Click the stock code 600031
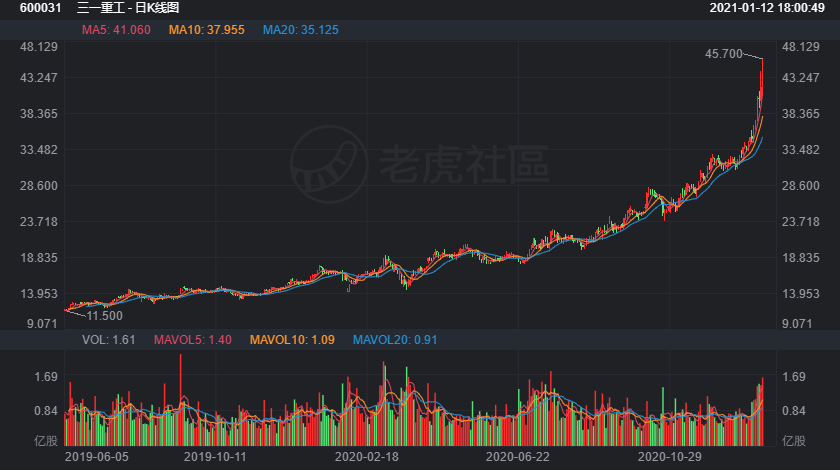The width and height of the screenshot is (840, 470). pos(40,8)
